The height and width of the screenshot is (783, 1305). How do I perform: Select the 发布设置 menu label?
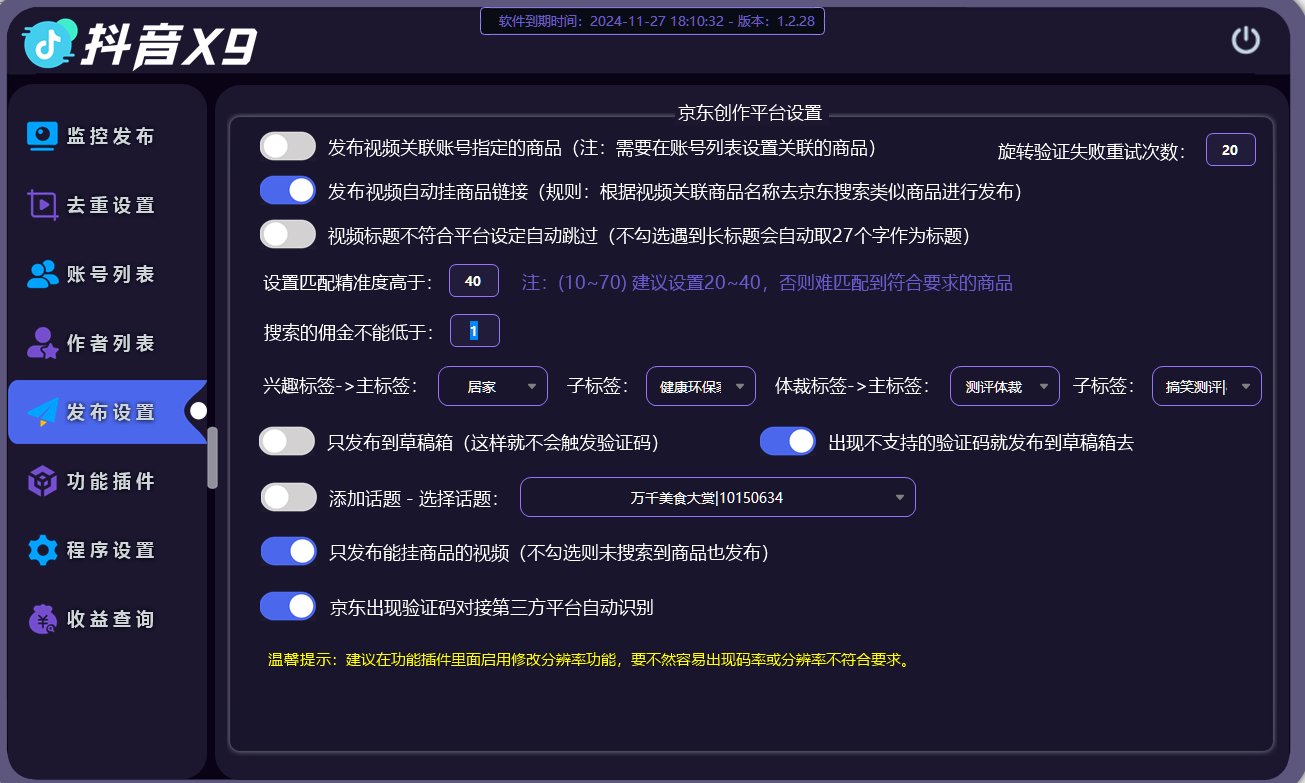(111, 412)
